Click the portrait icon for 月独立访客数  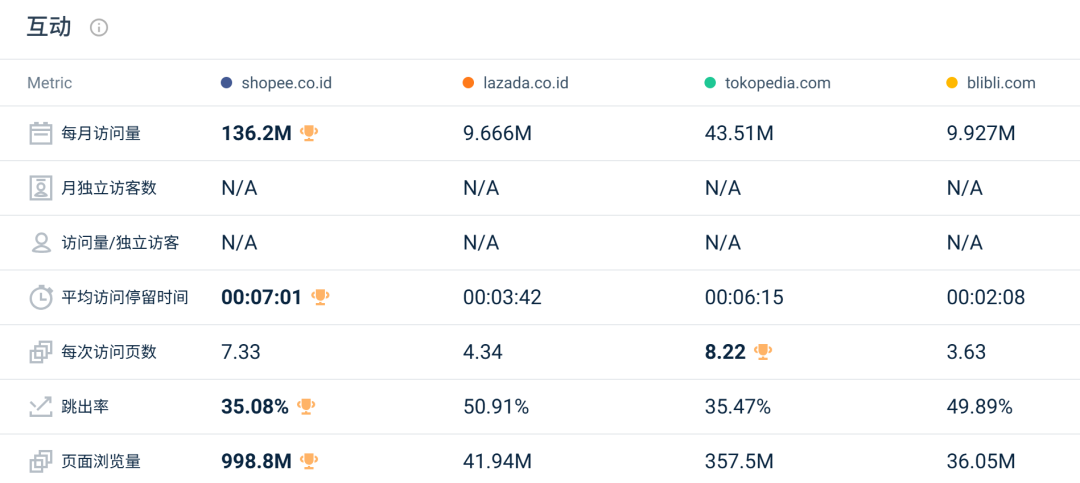(41, 188)
